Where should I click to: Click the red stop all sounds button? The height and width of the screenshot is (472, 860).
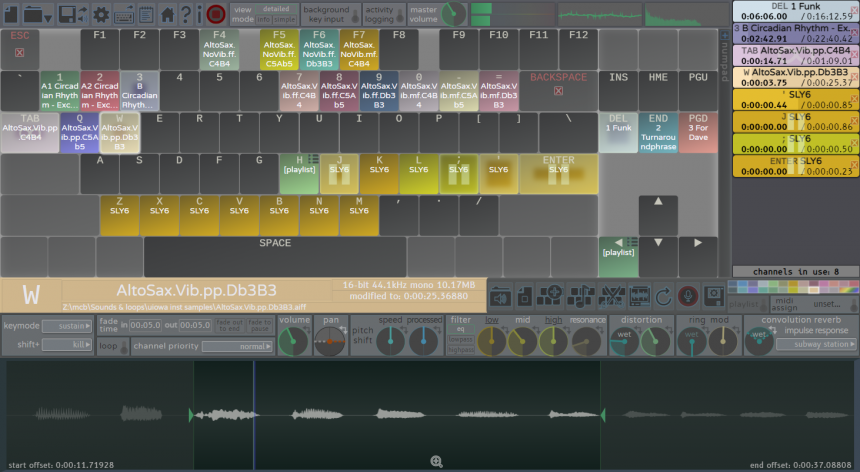[x=216, y=14]
